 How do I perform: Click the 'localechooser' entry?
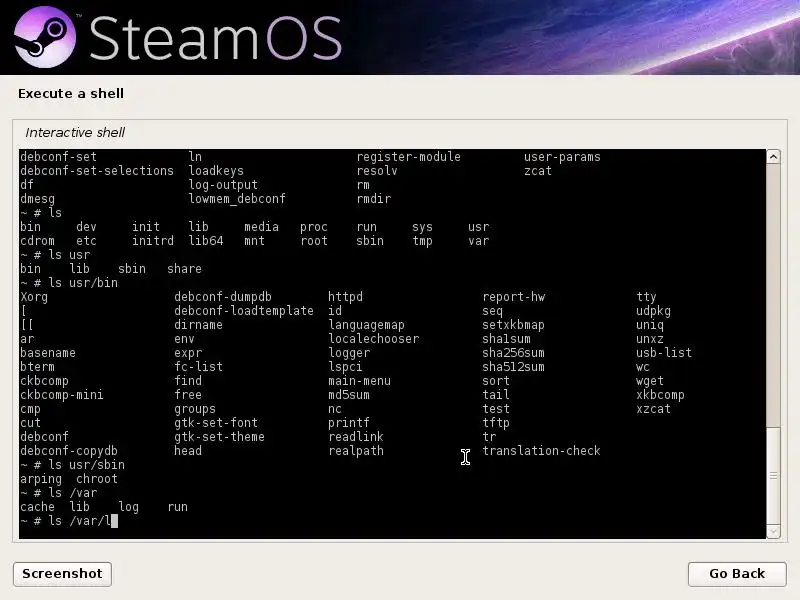pyautogui.click(x=373, y=339)
